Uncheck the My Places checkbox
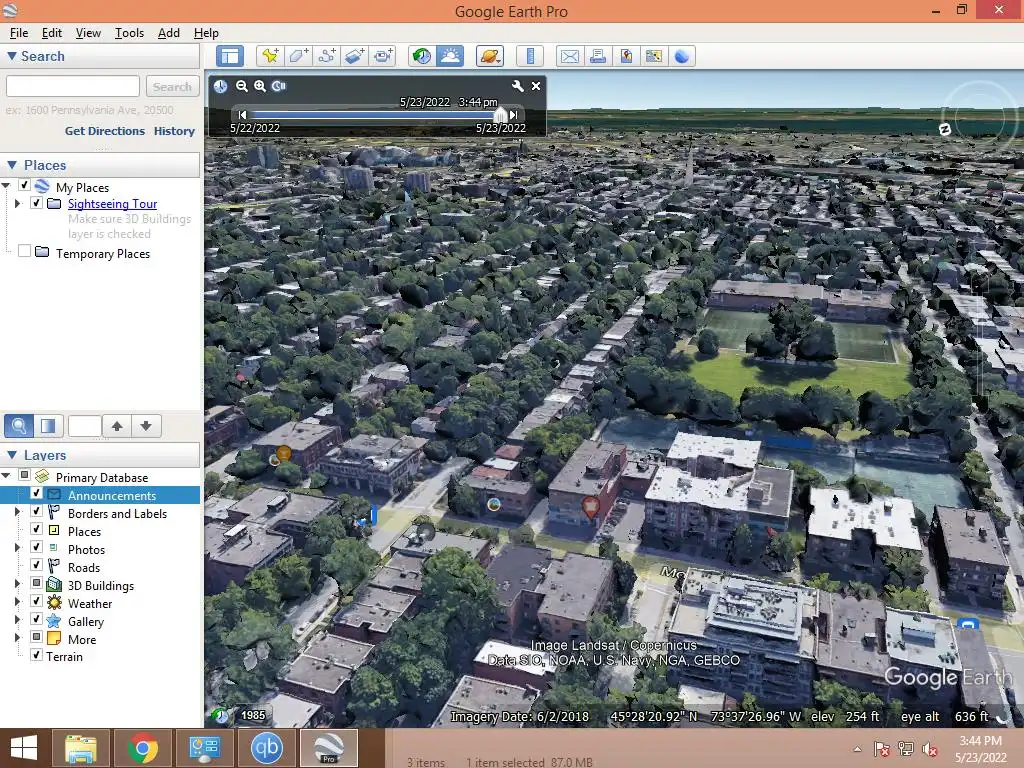1024x768 pixels. click(x=24, y=185)
